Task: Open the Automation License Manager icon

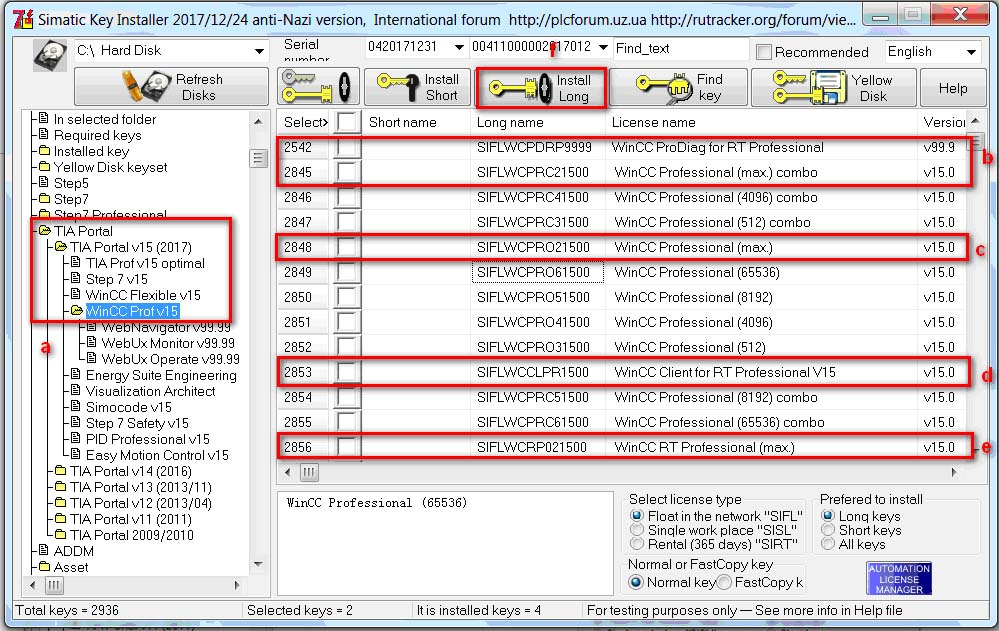Action: [x=899, y=579]
